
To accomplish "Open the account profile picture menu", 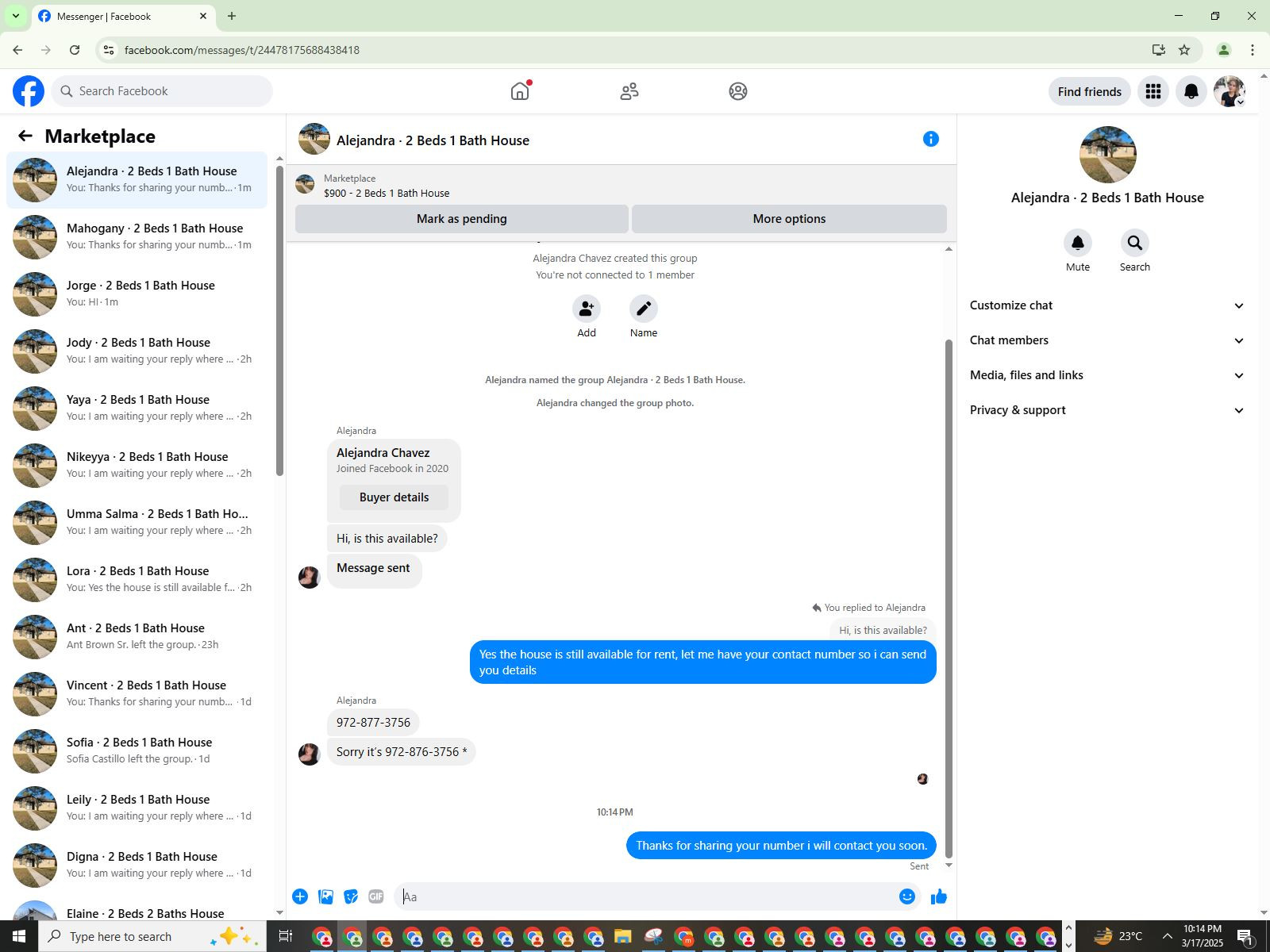I will point(1230,91).
